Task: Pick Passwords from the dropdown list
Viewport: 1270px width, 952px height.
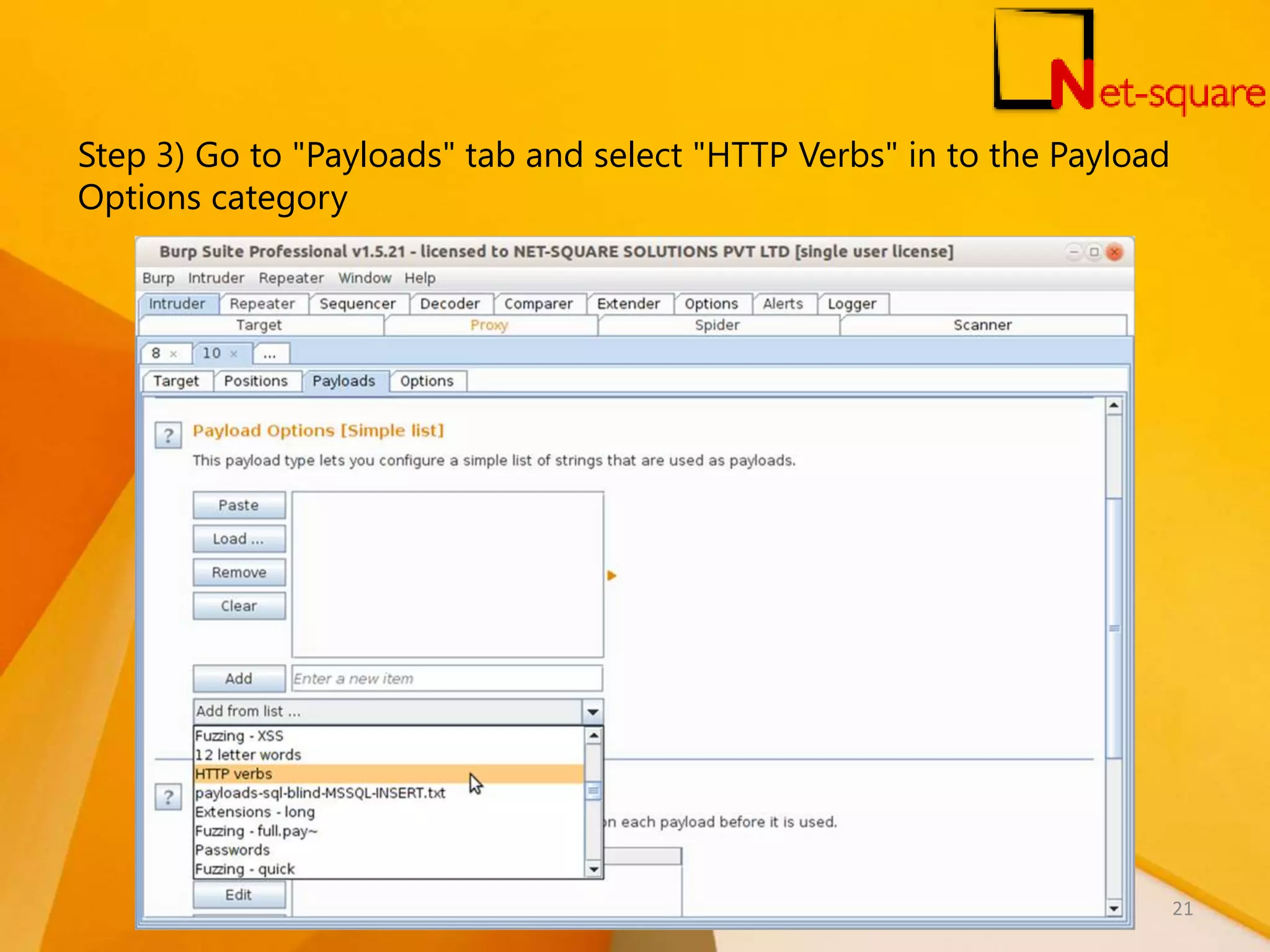Action: pos(389,850)
